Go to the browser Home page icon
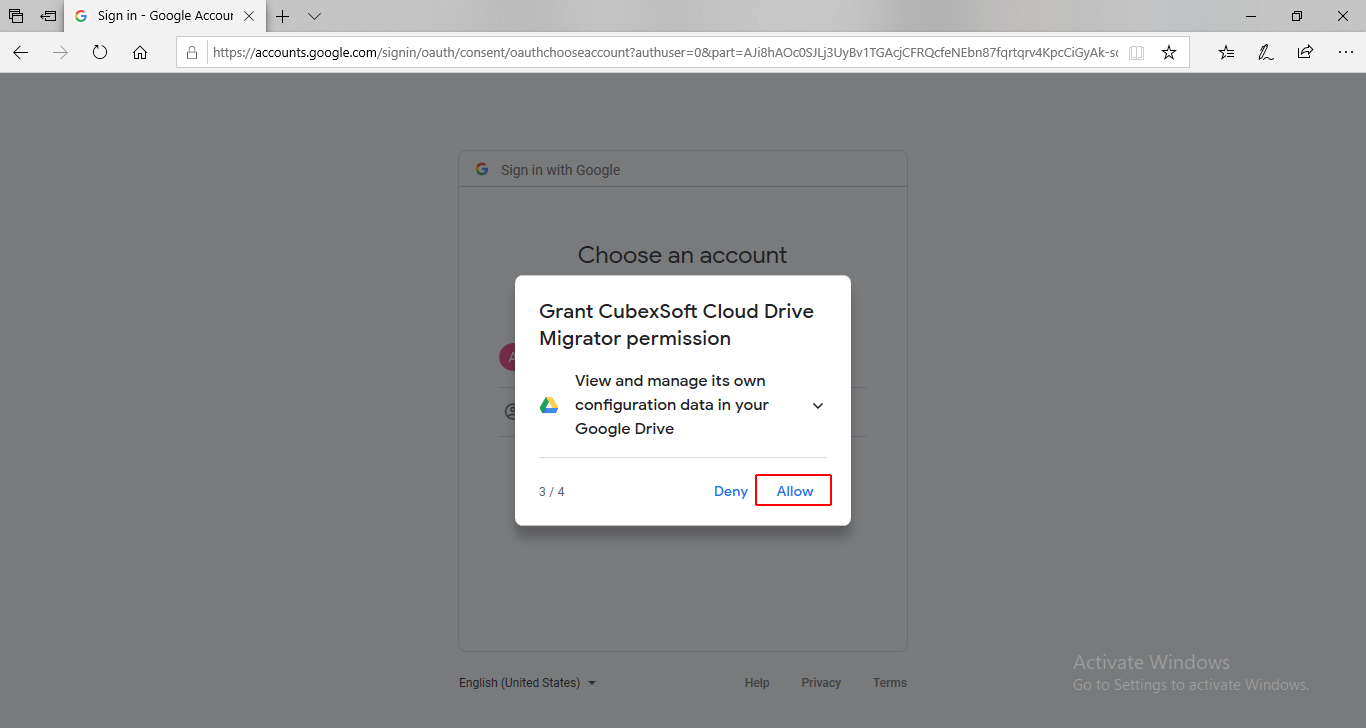Image resolution: width=1366 pixels, height=728 pixels. click(x=140, y=53)
